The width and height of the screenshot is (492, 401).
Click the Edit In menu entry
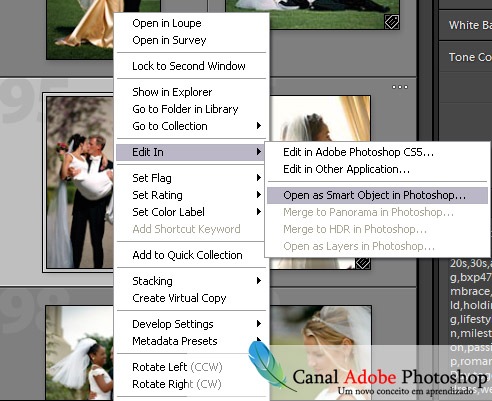coord(191,152)
